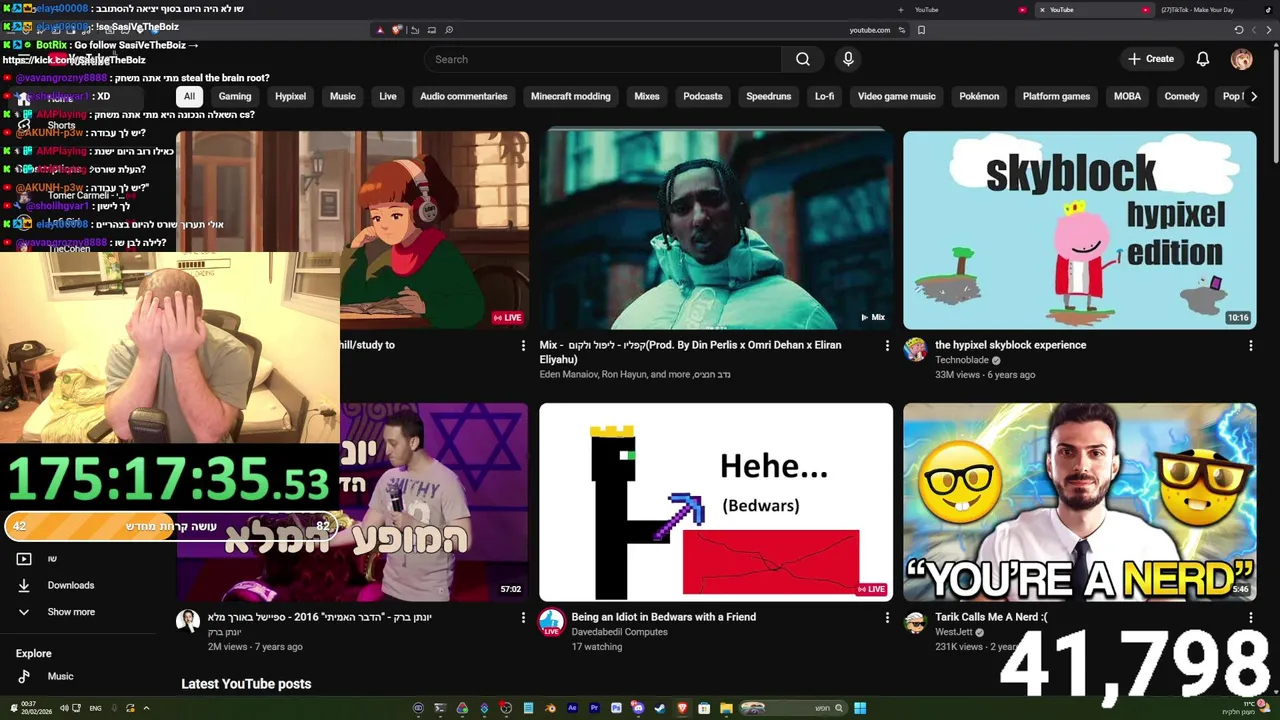Viewport: 1280px width, 720px height.
Task: Show more chips with right arrow
Action: [x=1254, y=96]
